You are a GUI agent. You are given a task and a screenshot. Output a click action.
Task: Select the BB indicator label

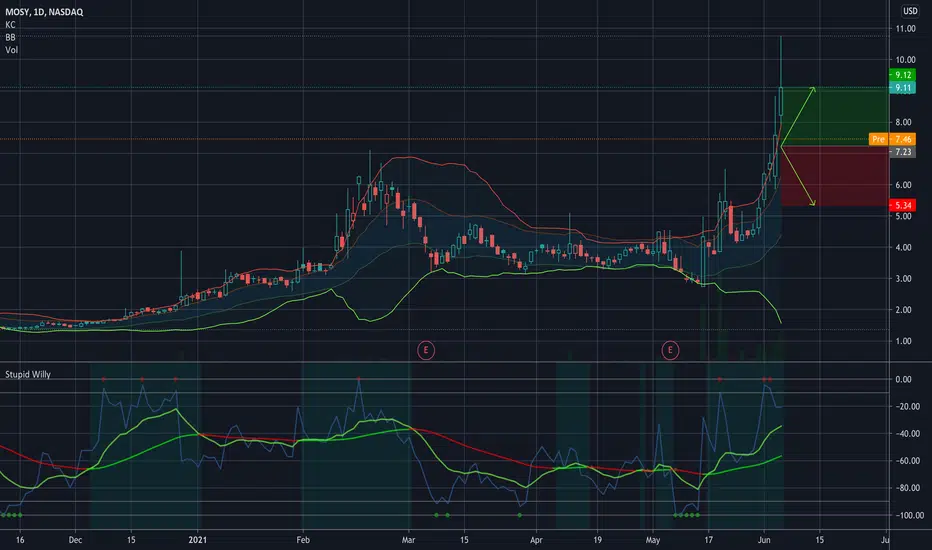10,37
